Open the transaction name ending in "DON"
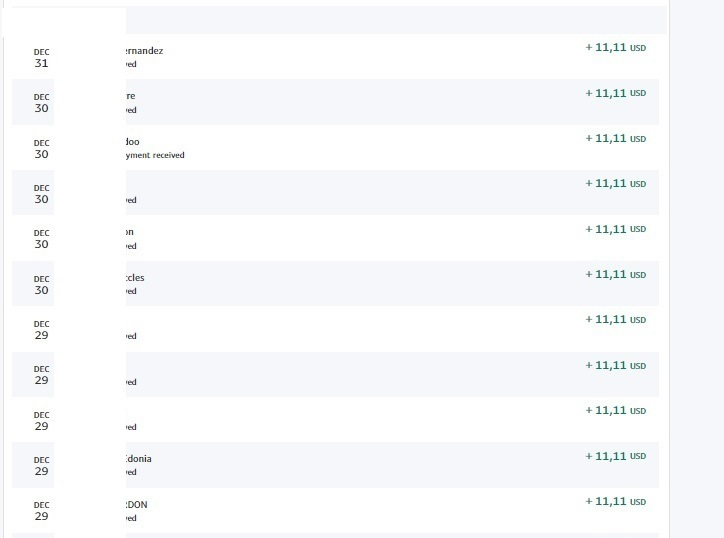Screen dimensions: 724x538 click(136, 505)
